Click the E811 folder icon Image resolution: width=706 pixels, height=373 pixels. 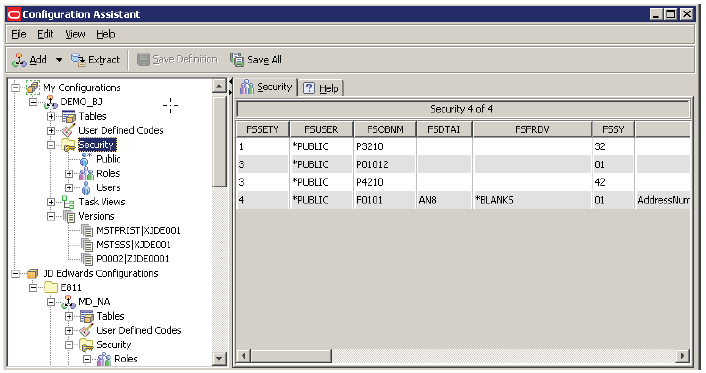click(x=51, y=287)
